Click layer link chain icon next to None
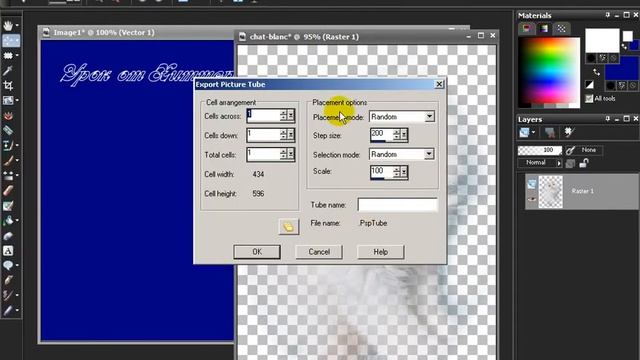Viewport: 640px width, 360px height. coord(571,150)
